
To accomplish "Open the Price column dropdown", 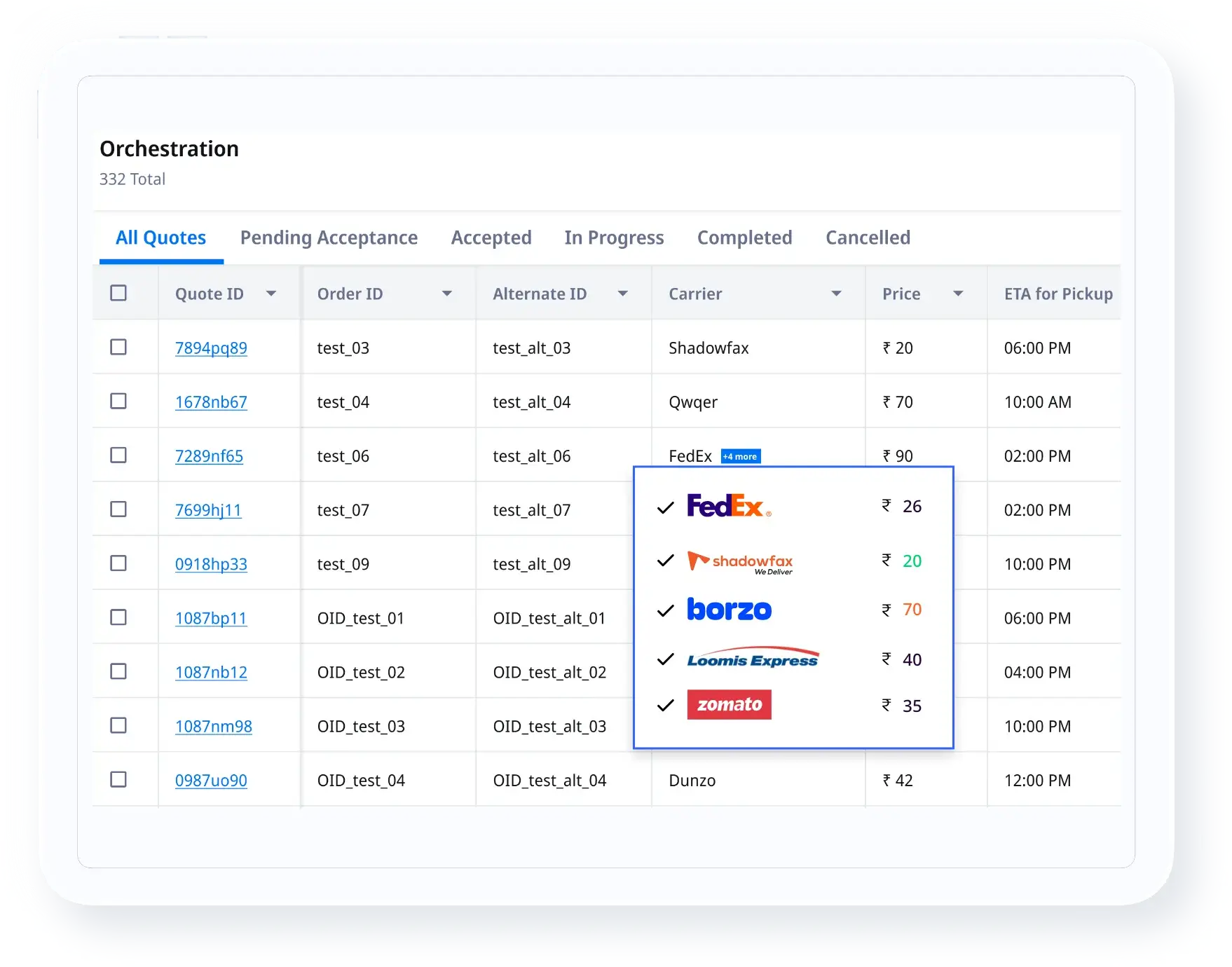I will pos(959,294).
